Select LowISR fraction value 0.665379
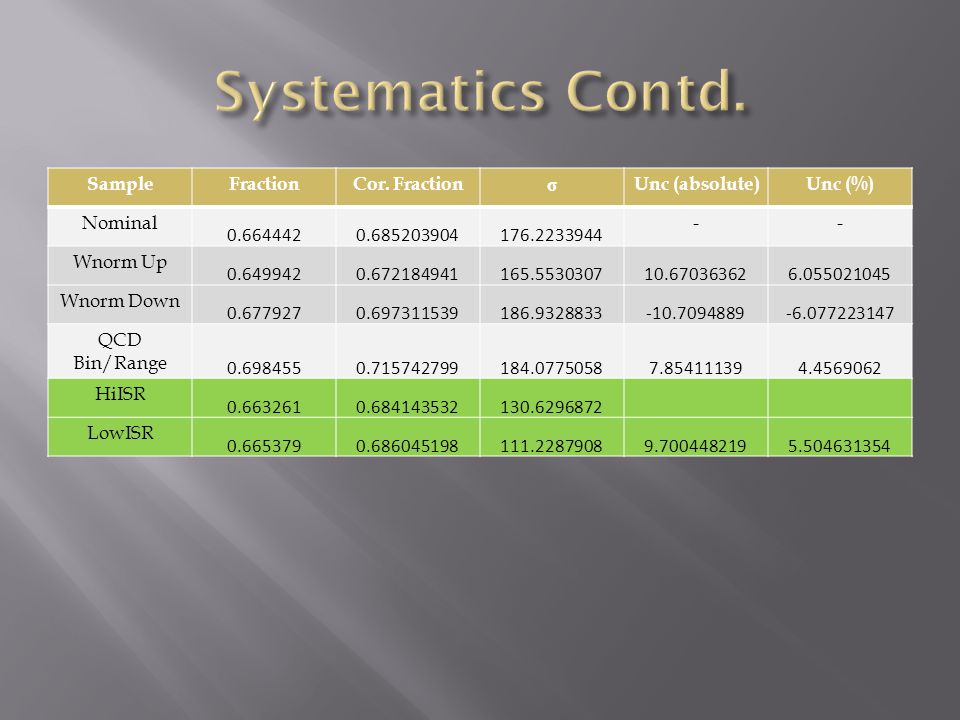Viewport: 960px width, 720px height. [x=264, y=446]
